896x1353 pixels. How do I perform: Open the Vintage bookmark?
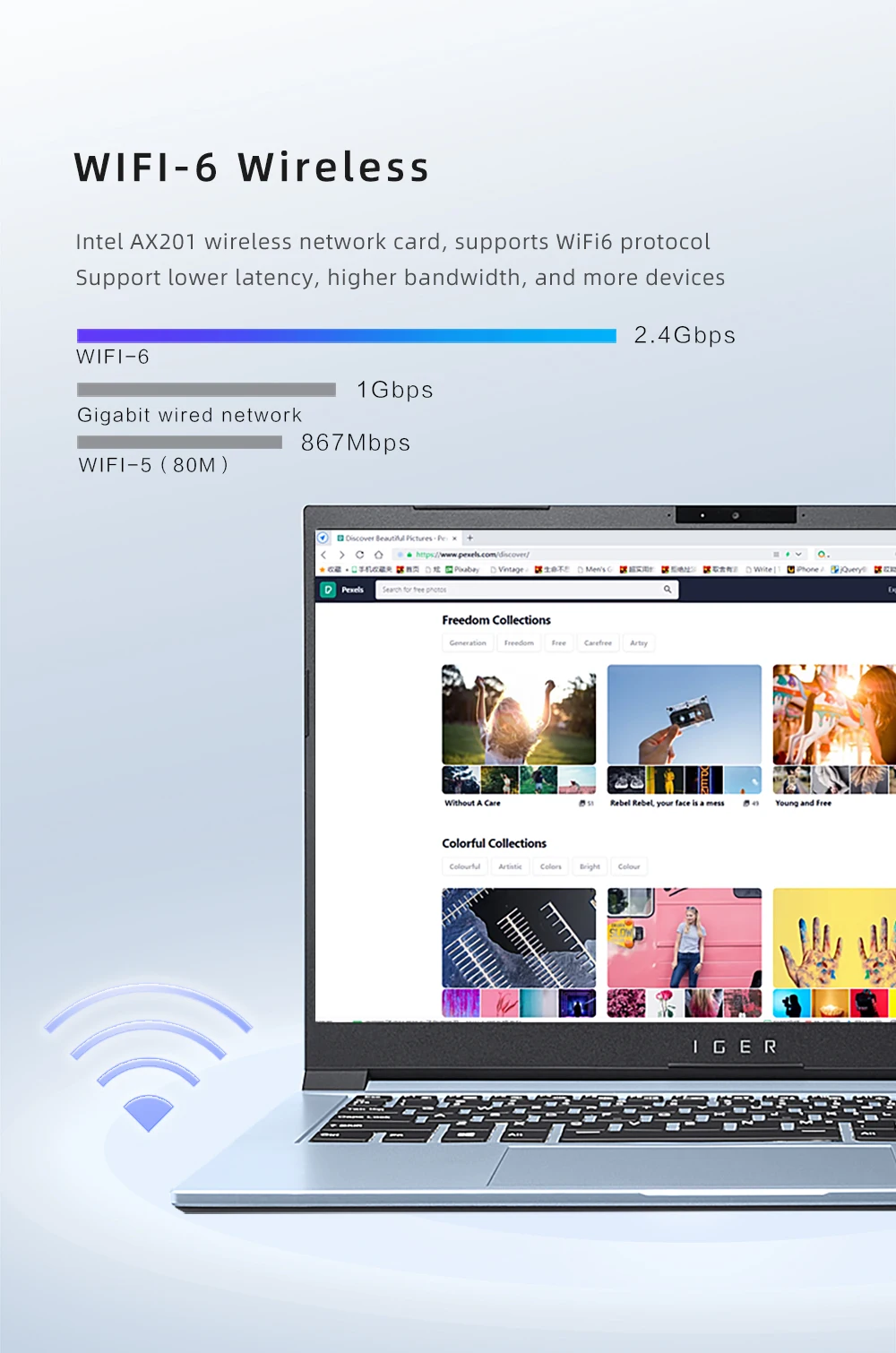507,569
